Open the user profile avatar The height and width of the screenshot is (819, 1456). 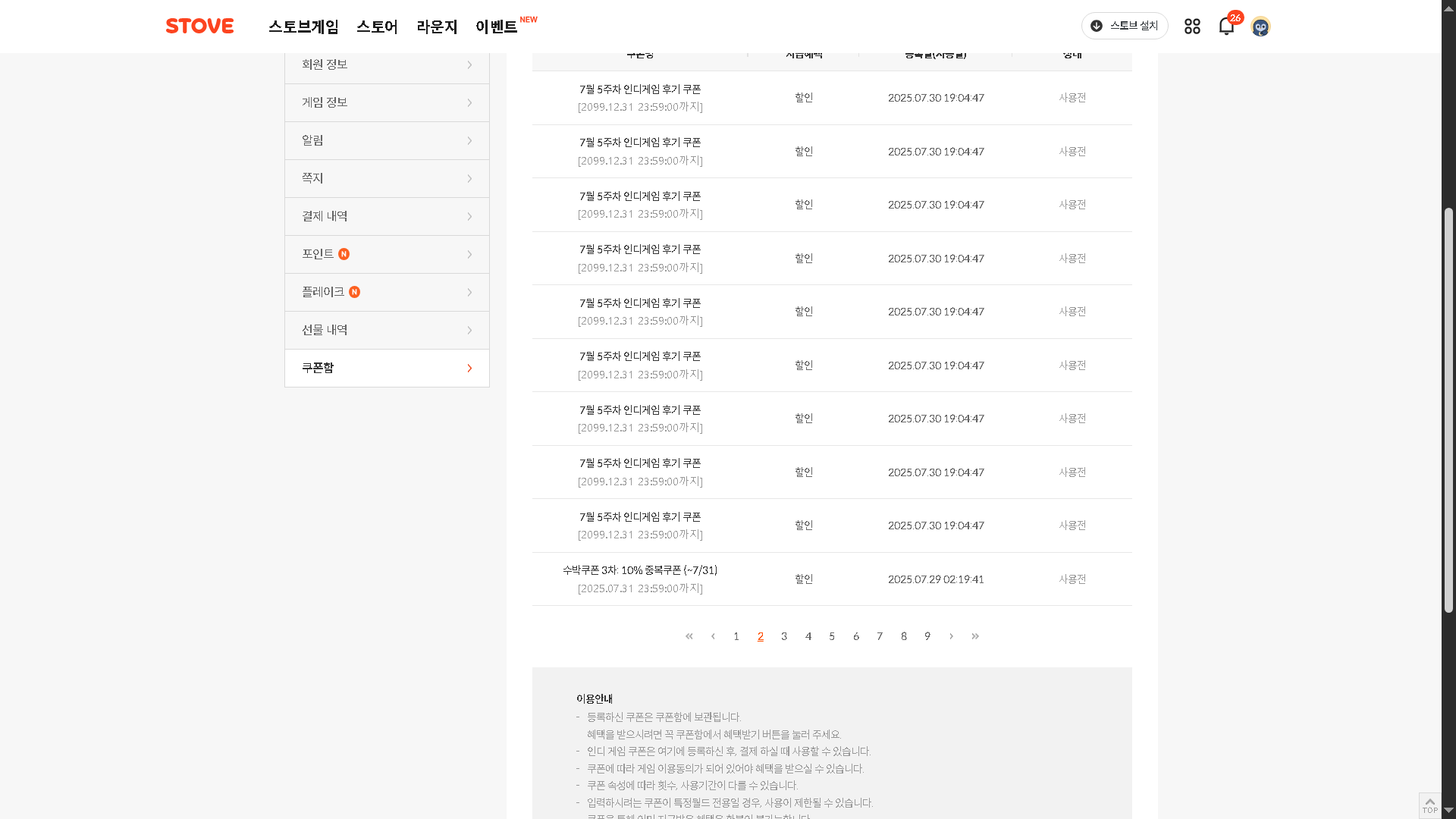click(1260, 27)
